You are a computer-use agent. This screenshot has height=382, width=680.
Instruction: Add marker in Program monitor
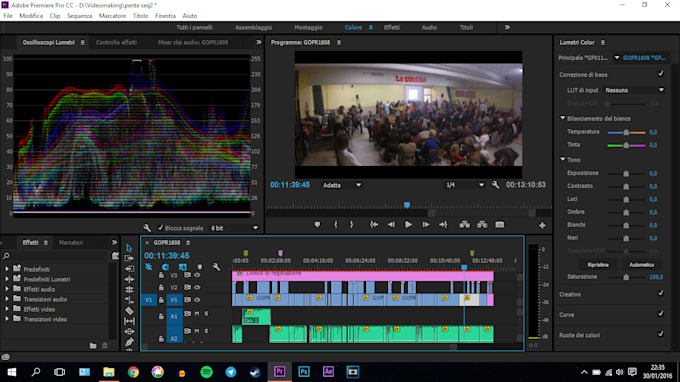coord(317,225)
